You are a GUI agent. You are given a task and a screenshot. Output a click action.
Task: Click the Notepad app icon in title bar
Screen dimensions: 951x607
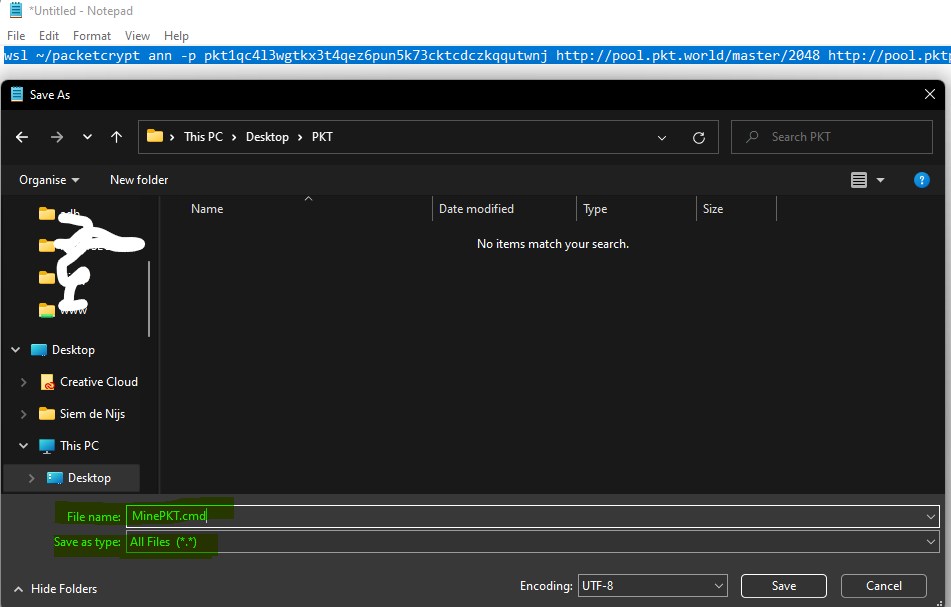(x=16, y=10)
